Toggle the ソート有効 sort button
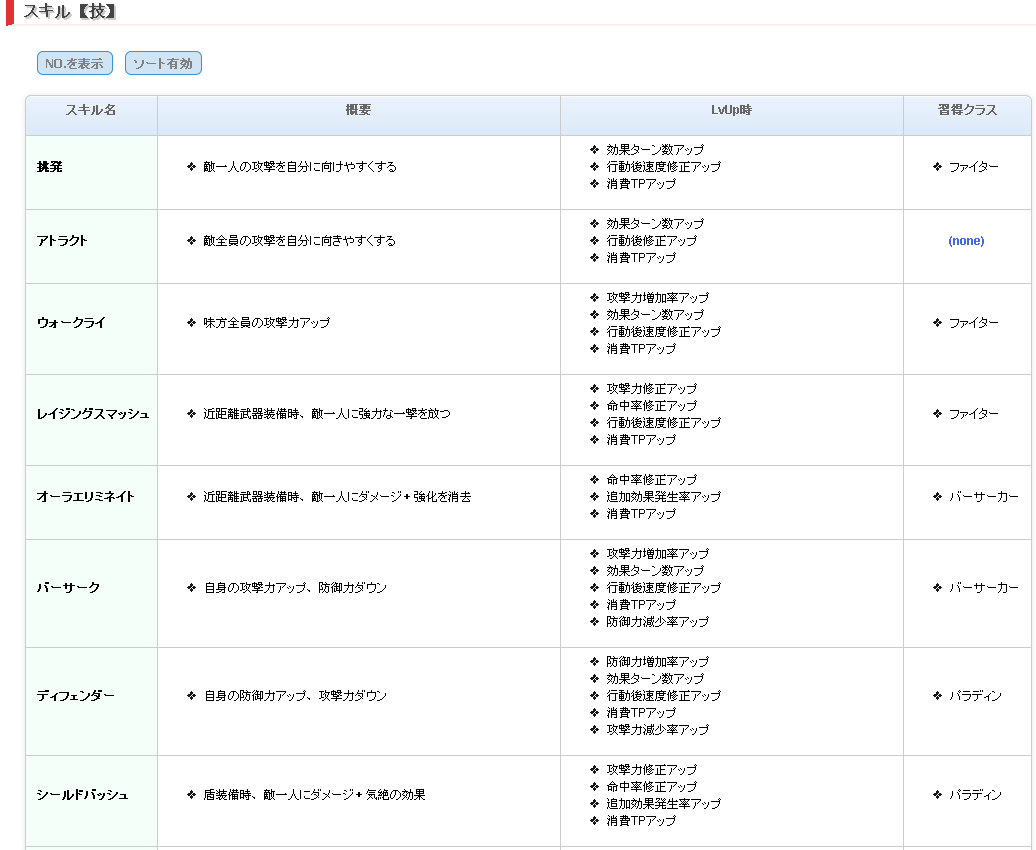Viewport: 1036px width, 850px height. coord(163,63)
